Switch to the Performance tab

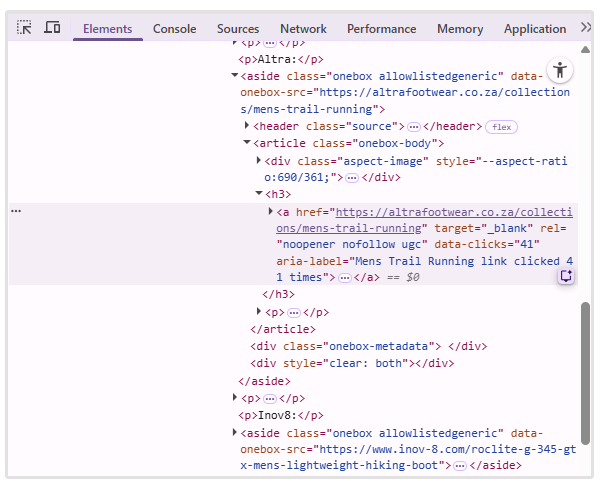pyautogui.click(x=381, y=29)
